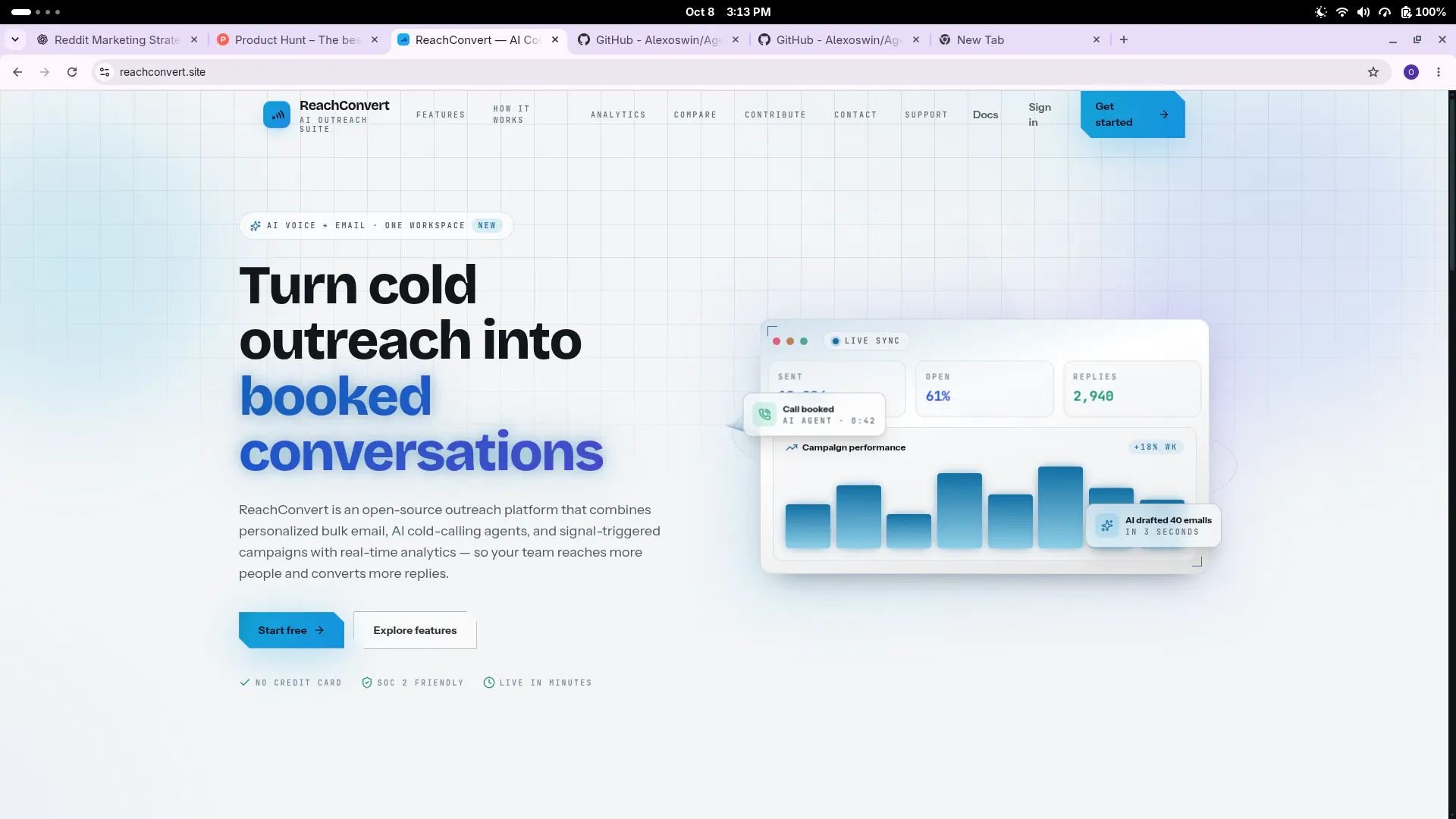Open the Support nav link
The width and height of the screenshot is (1456, 819).
coord(926,115)
